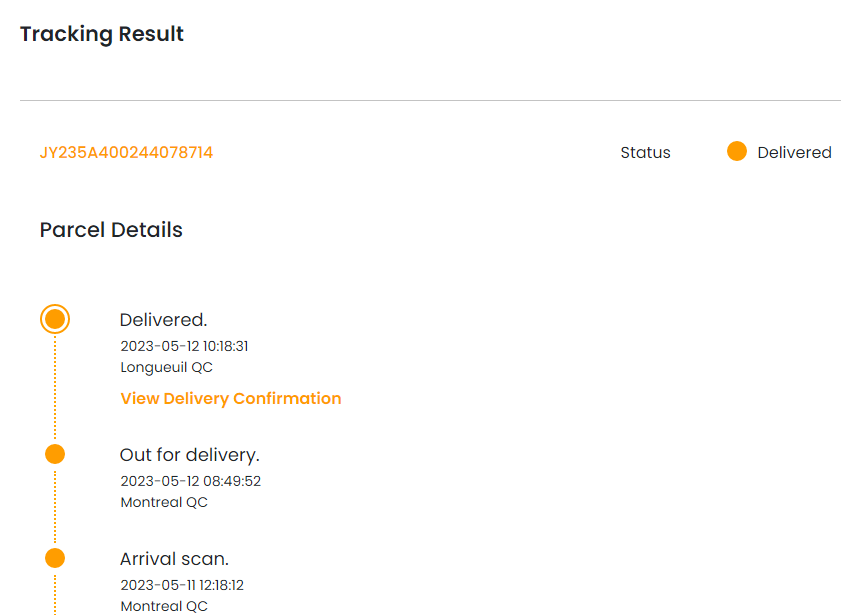This screenshot has width=841, height=615.
Task: Click the Out for delivery timeline dot
Action: point(55,454)
